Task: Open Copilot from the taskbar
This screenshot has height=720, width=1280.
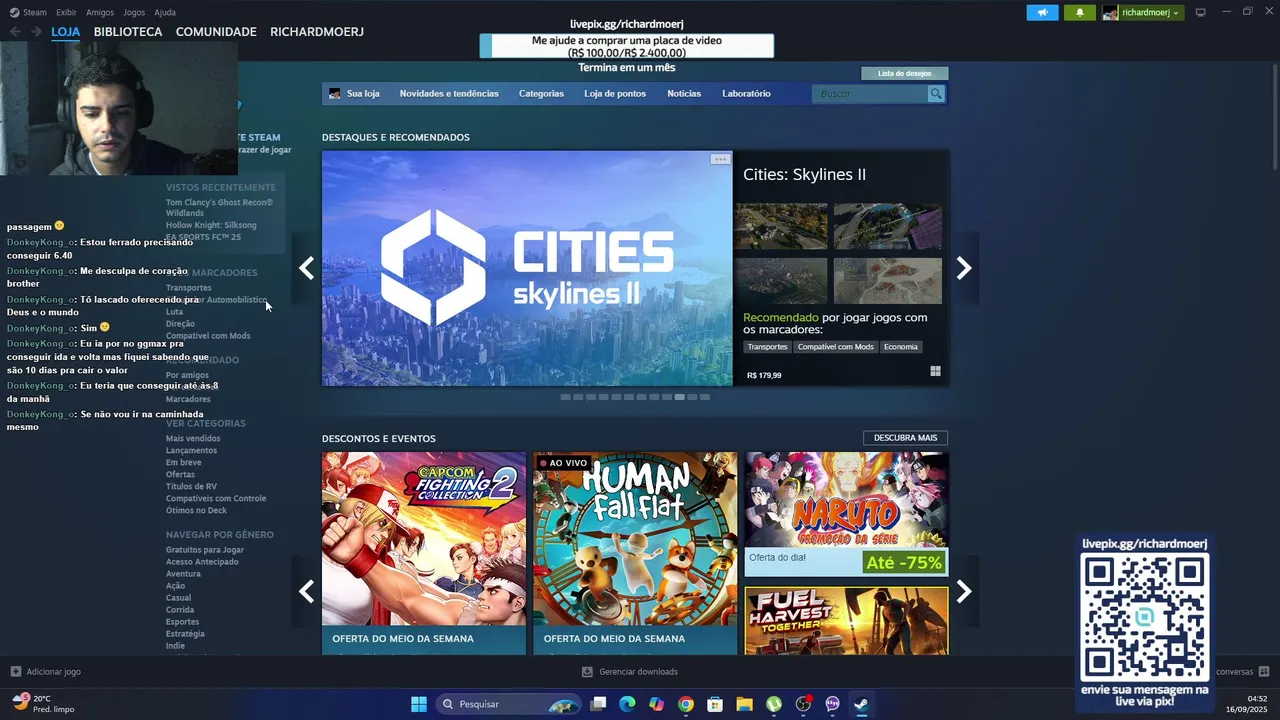Action: tap(656, 704)
